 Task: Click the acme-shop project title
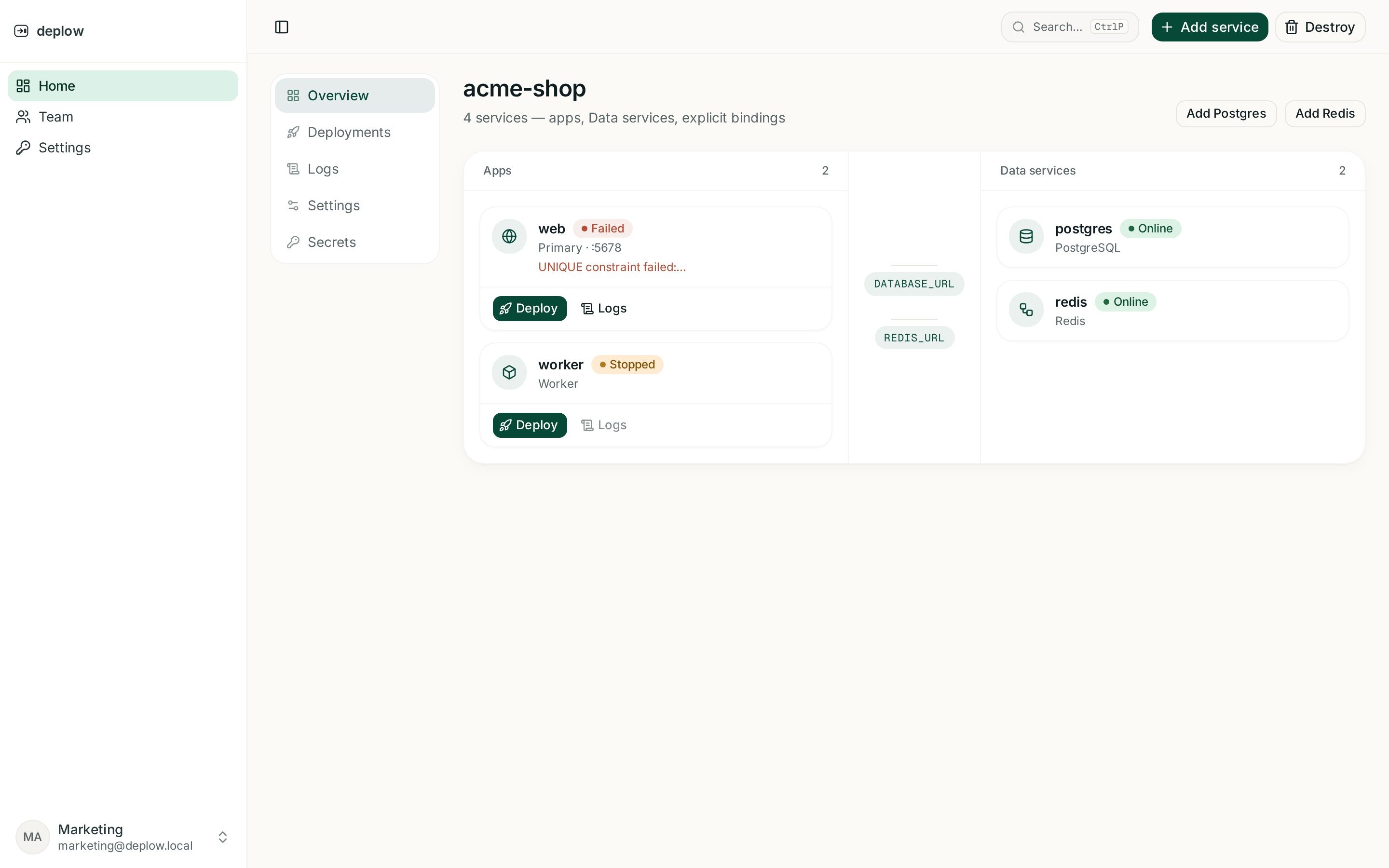[524, 88]
